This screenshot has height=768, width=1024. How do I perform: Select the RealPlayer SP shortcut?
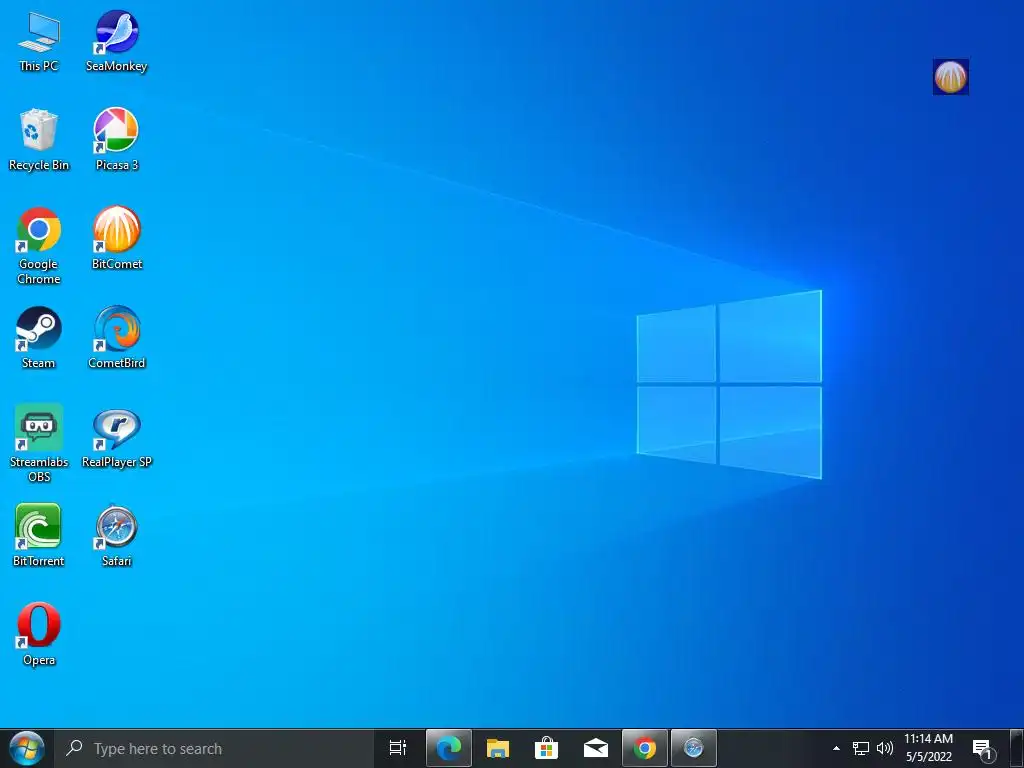click(x=116, y=438)
